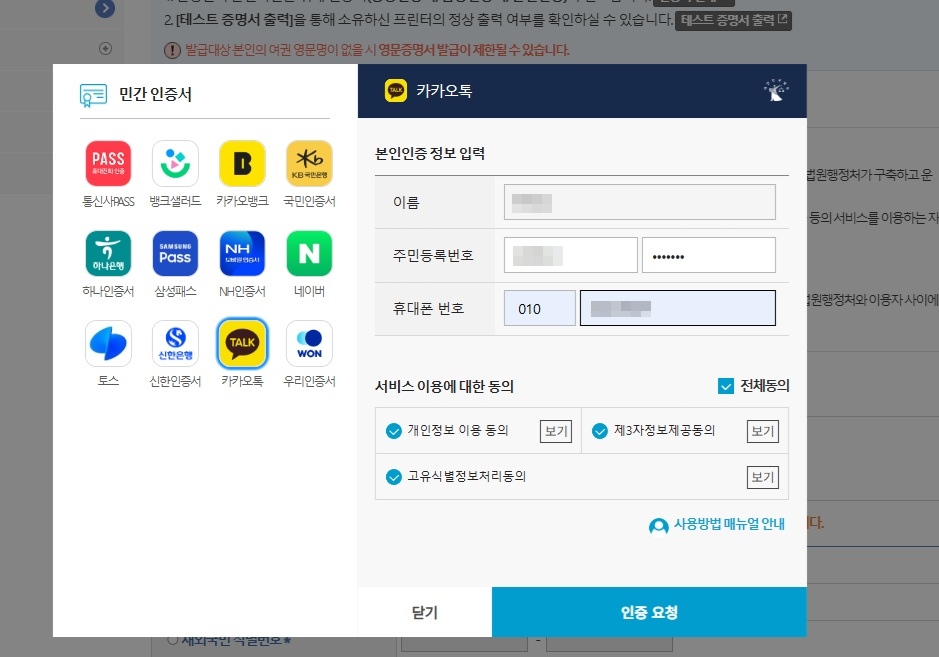Select the 우리인증서 WON icon

[x=310, y=343]
